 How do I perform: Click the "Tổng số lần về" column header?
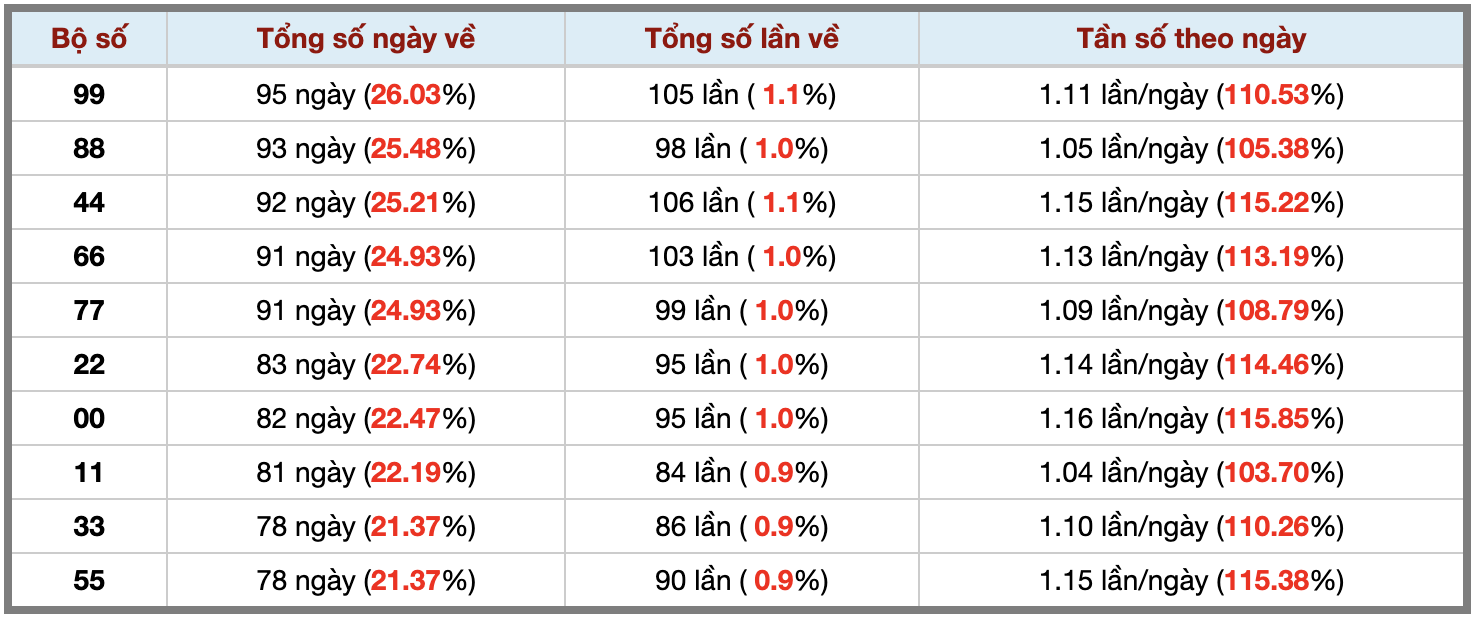click(741, 39)
